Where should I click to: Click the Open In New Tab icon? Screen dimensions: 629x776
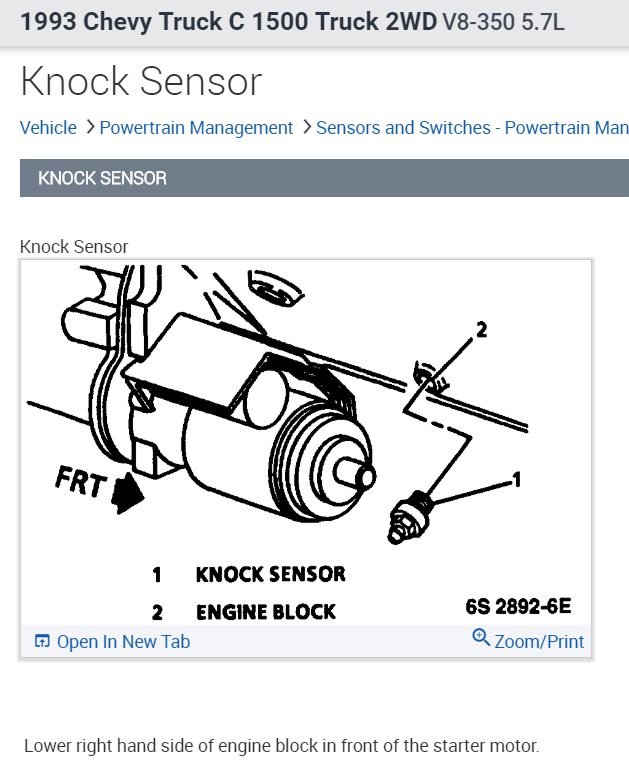tap(42, 642)
